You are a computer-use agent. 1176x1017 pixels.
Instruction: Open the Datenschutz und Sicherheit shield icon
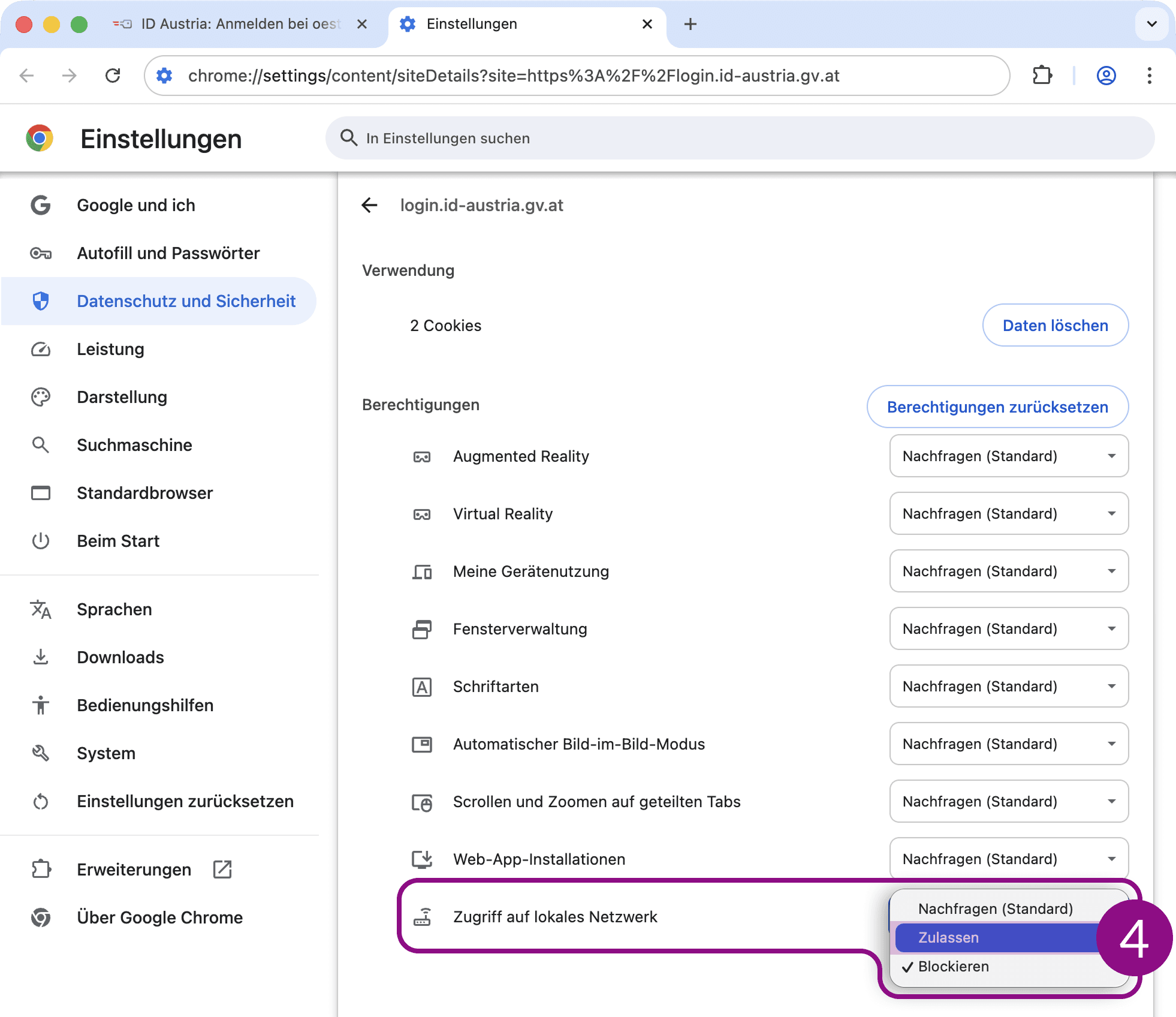point(40,301)
